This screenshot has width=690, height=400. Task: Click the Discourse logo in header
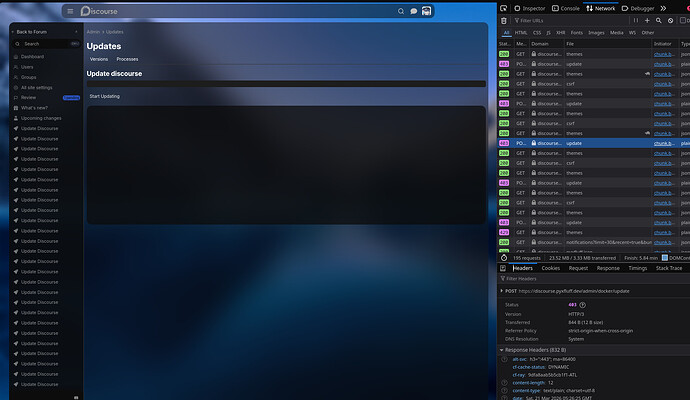99,11
